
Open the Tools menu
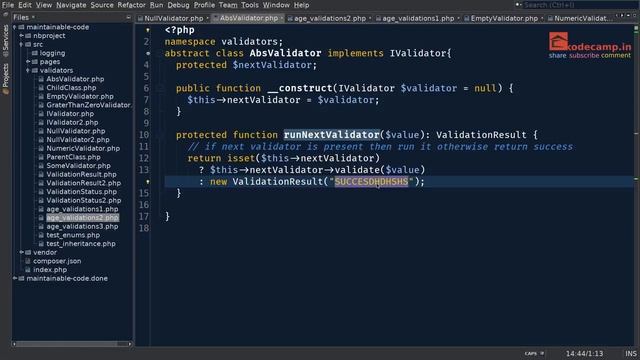coord(249,5)
